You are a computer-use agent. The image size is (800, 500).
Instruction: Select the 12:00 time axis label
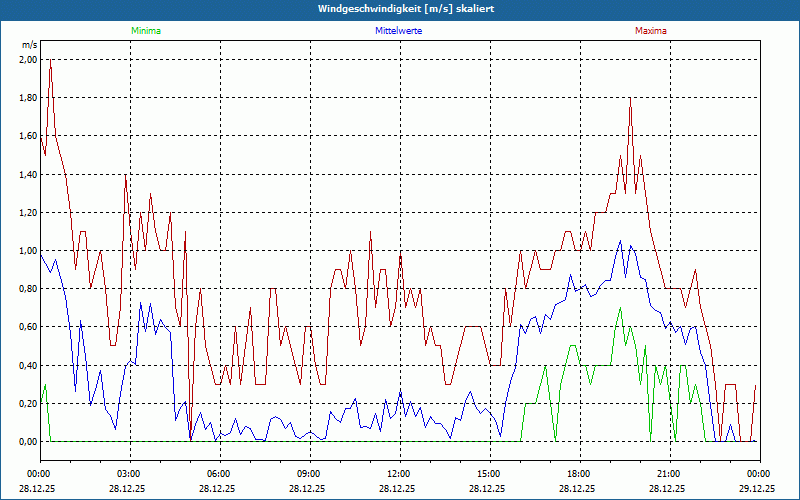point(399,474)
